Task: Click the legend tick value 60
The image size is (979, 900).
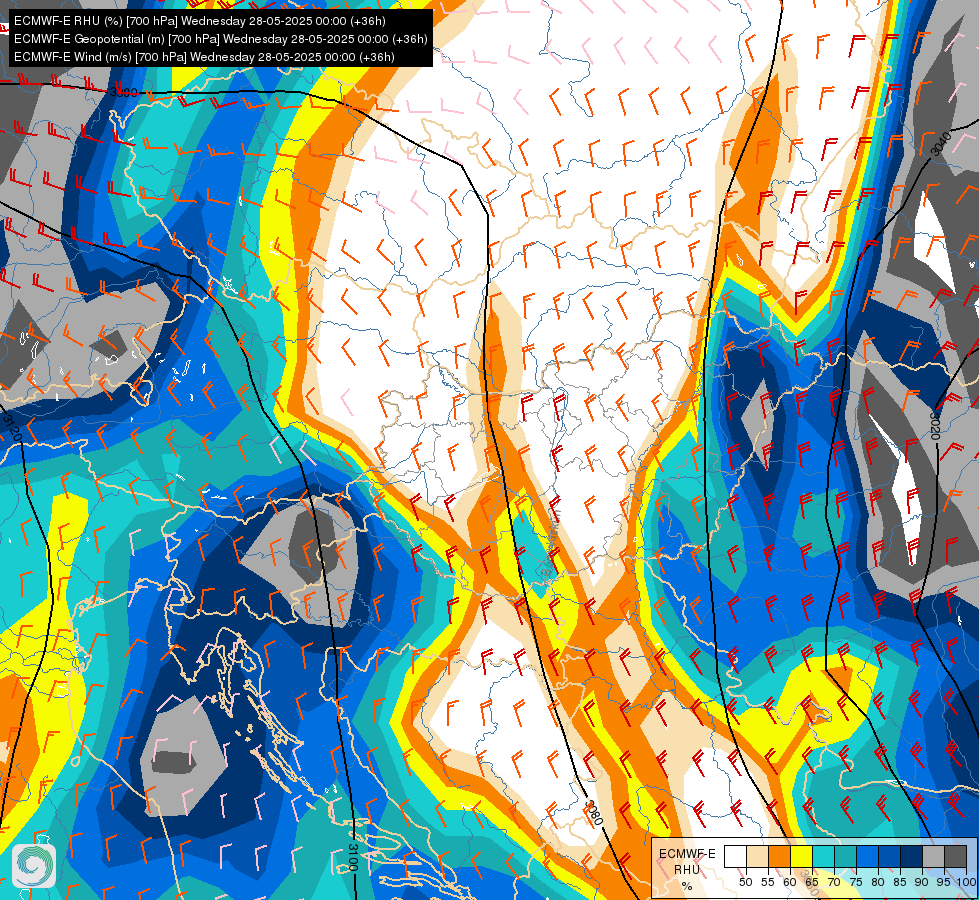Action: pyautogui.click(x=789, y=883)
